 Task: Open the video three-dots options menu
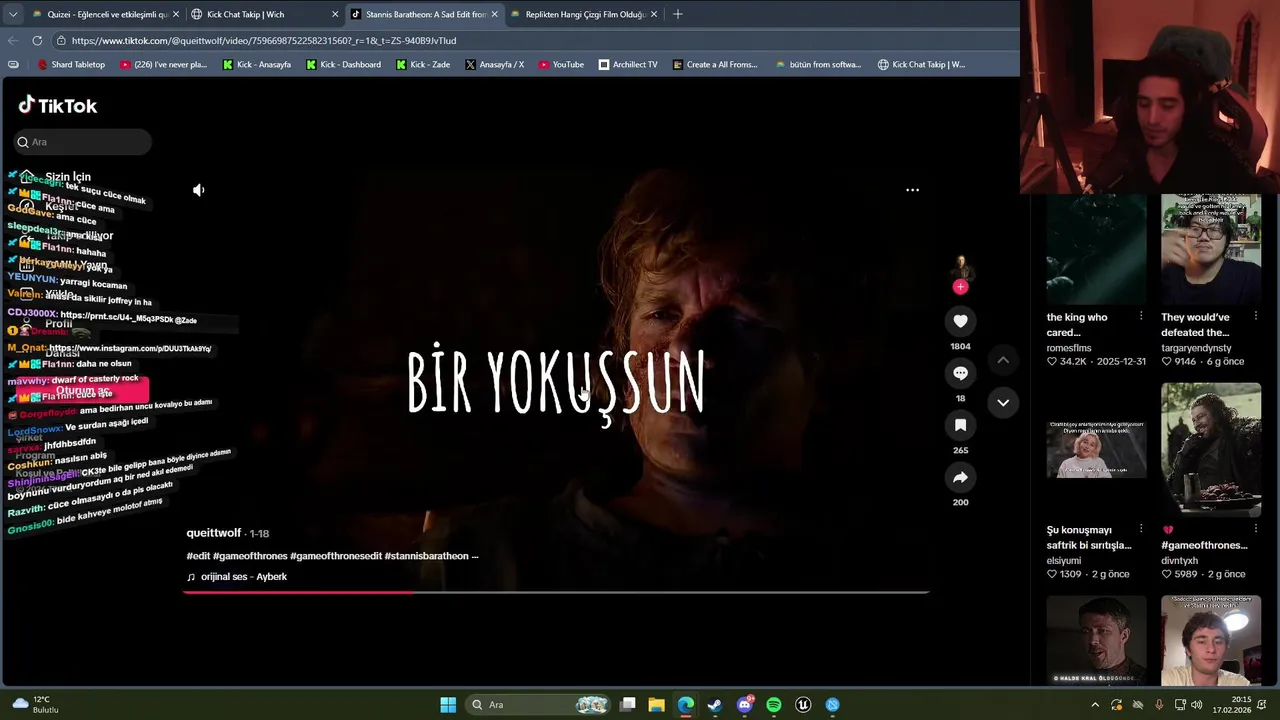[912, 190]
